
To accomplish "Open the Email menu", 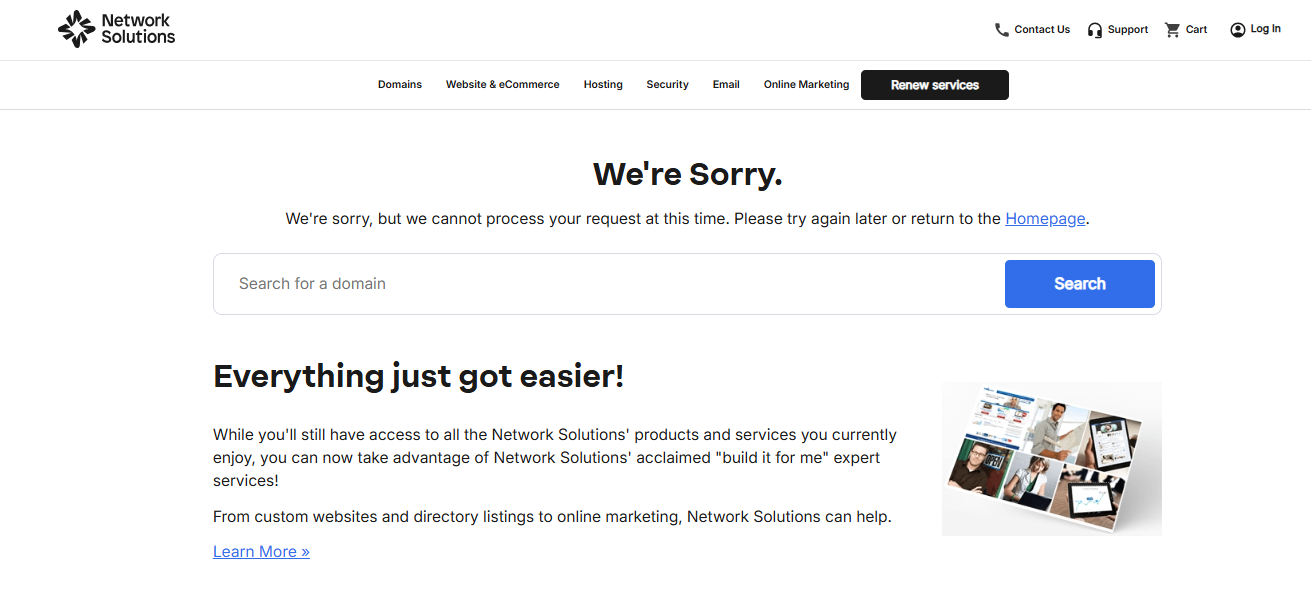I will coord(726,84).
